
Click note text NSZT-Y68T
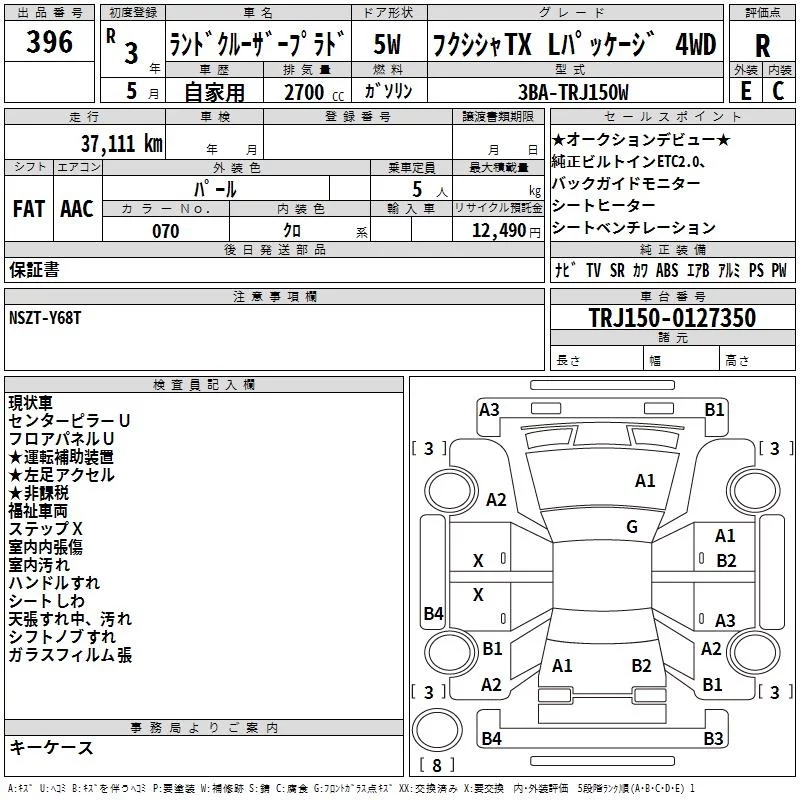click(x=45, y=318)
